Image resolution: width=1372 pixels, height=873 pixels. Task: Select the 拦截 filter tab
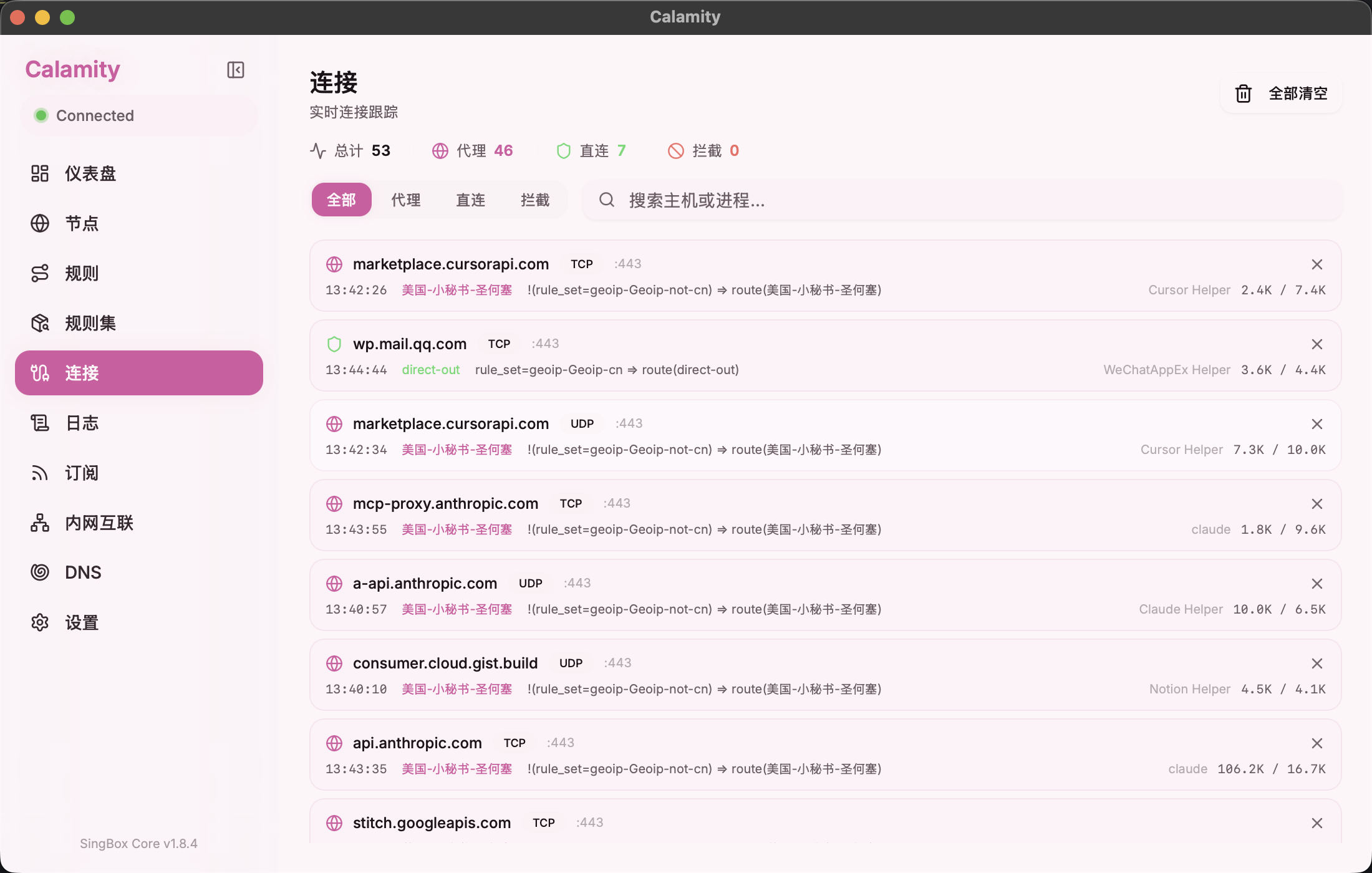(535, 200)
